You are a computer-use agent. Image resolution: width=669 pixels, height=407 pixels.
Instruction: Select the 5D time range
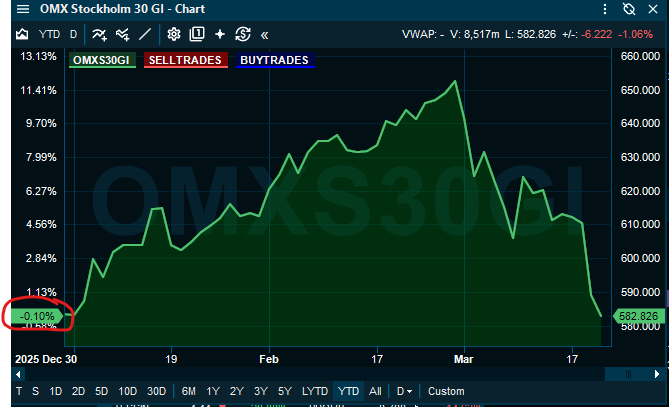click(102, 391)
